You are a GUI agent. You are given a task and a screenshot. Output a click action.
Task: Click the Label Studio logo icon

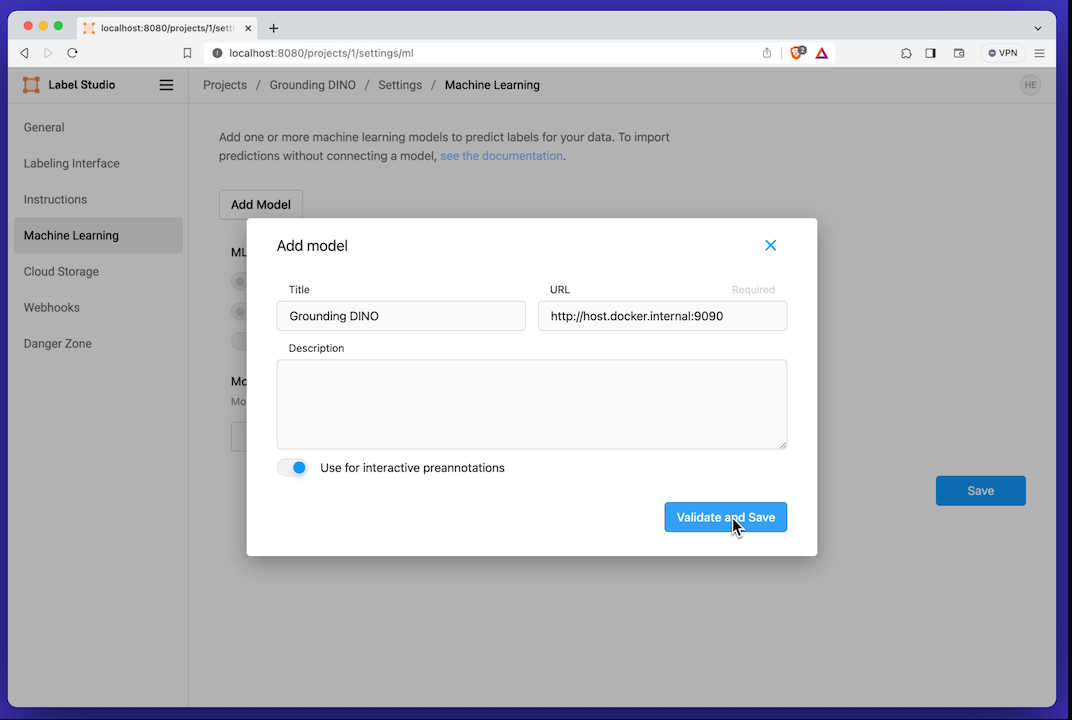tap(31, 85)
